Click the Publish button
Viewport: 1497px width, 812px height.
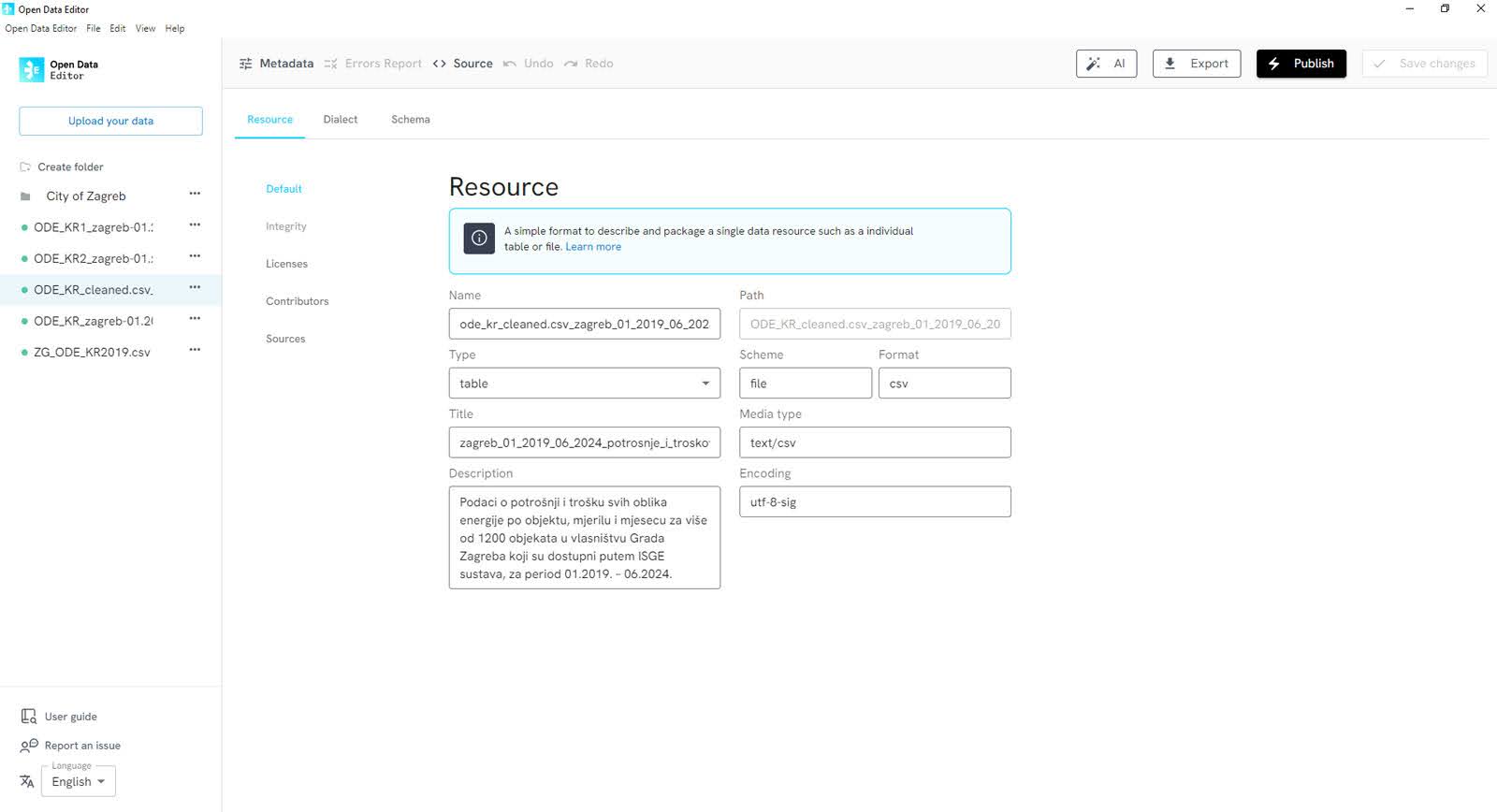[x=1301, y=64]
